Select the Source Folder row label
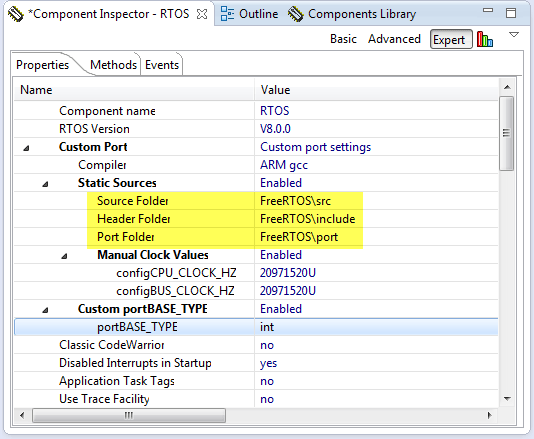 (133, 201)
